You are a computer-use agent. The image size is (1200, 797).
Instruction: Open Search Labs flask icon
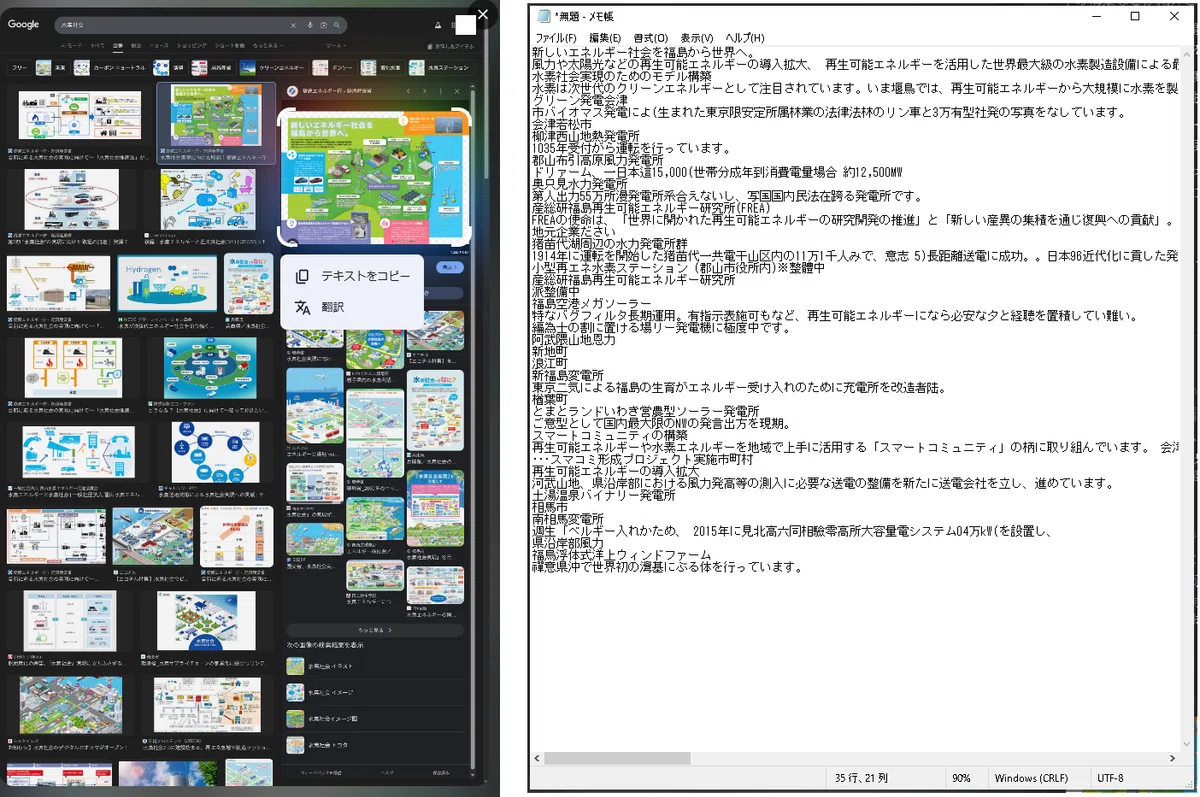point(437,25)
